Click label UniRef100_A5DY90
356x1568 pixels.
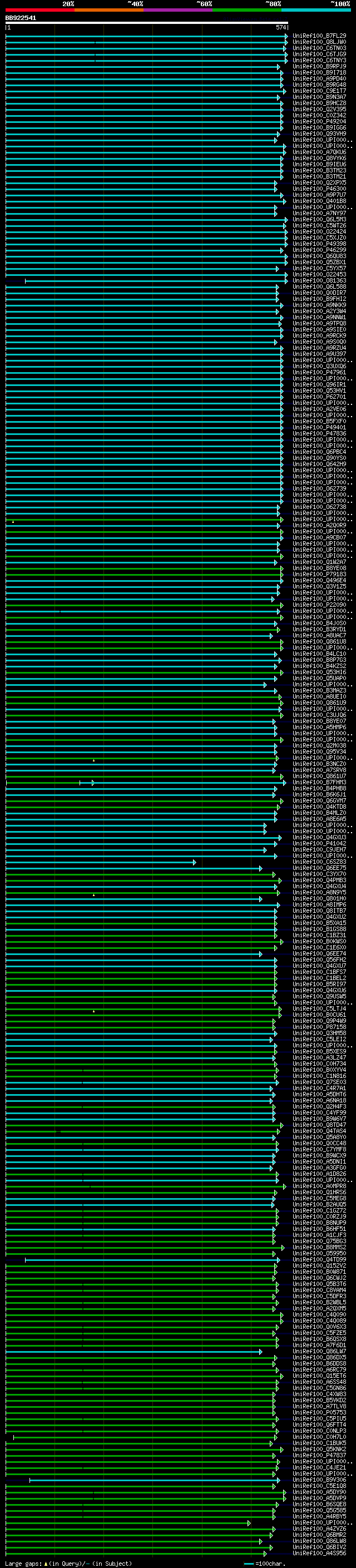click(319, 1492)
